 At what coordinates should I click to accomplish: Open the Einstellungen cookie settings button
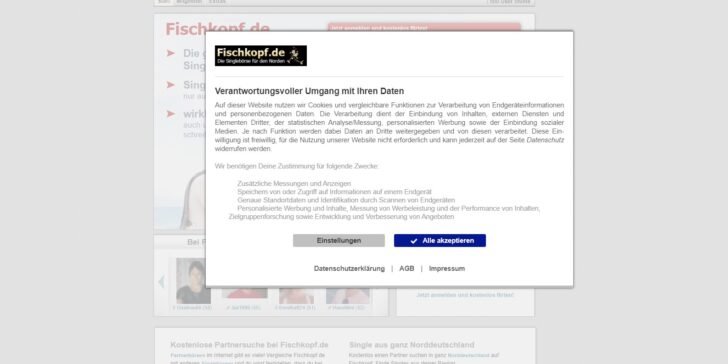(x=338, y=240)
